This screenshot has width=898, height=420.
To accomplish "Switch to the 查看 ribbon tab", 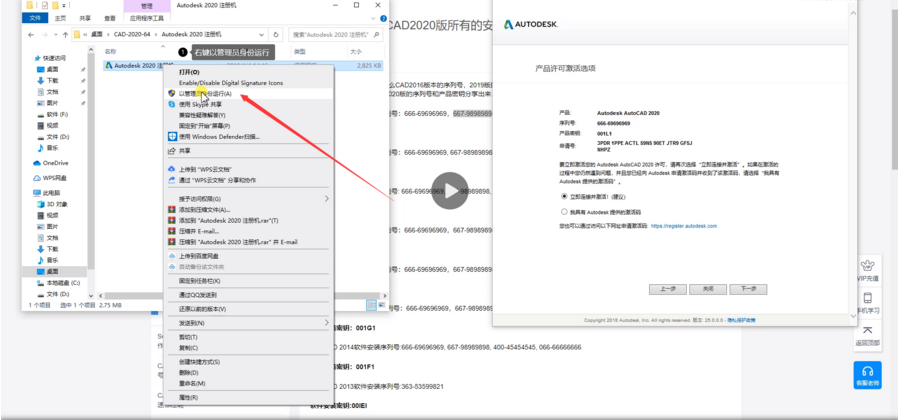I will tap(109, 18).
